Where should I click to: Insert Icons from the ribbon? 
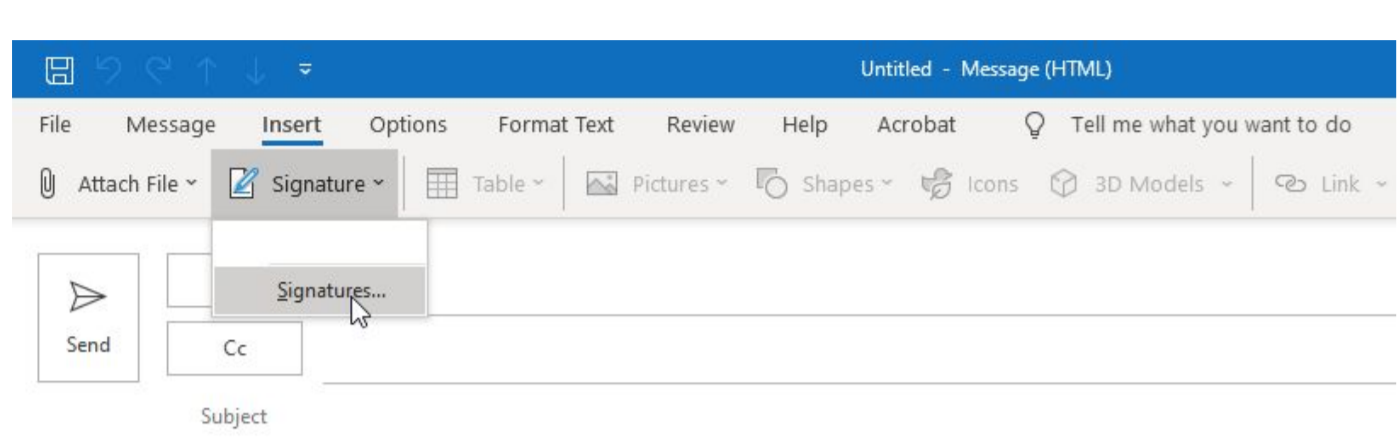pos(970,184)
